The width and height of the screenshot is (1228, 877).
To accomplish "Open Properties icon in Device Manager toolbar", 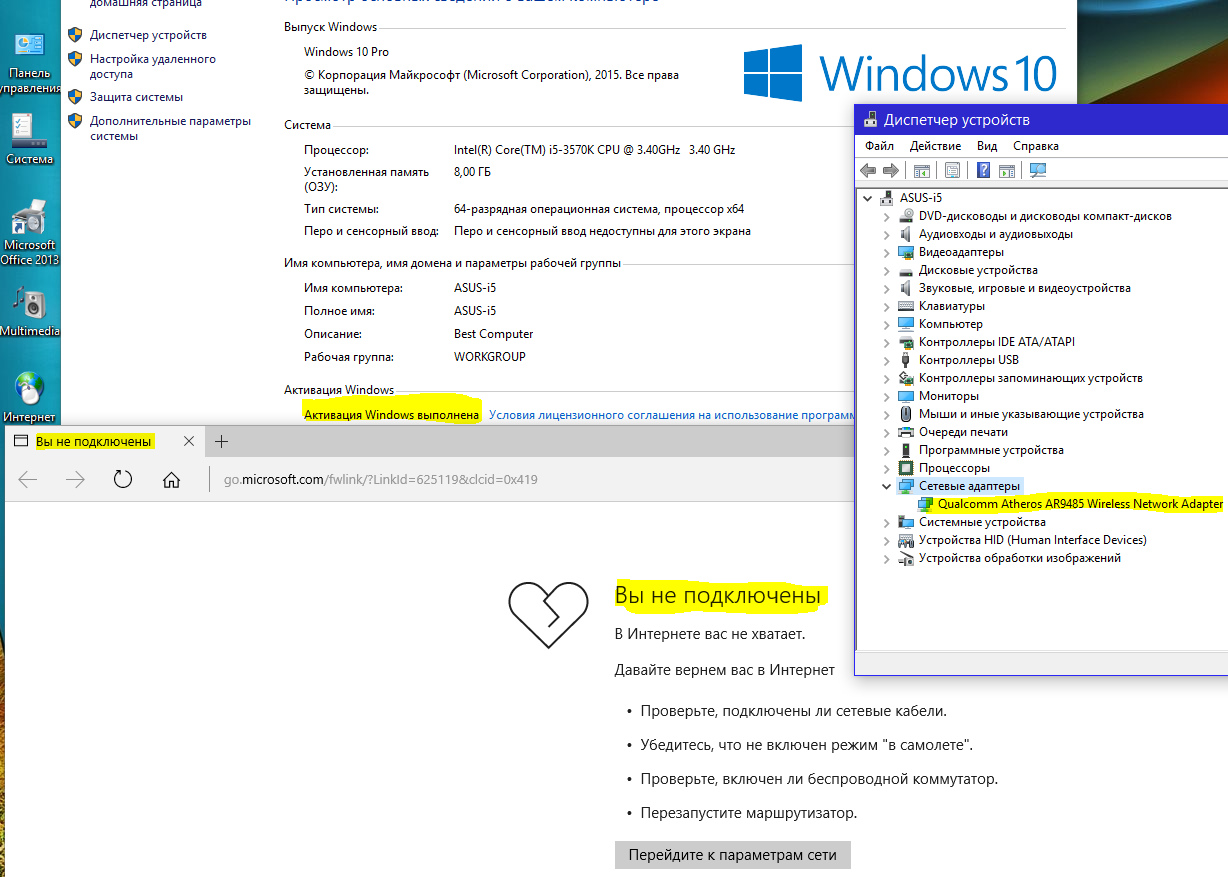I will 952,171.
